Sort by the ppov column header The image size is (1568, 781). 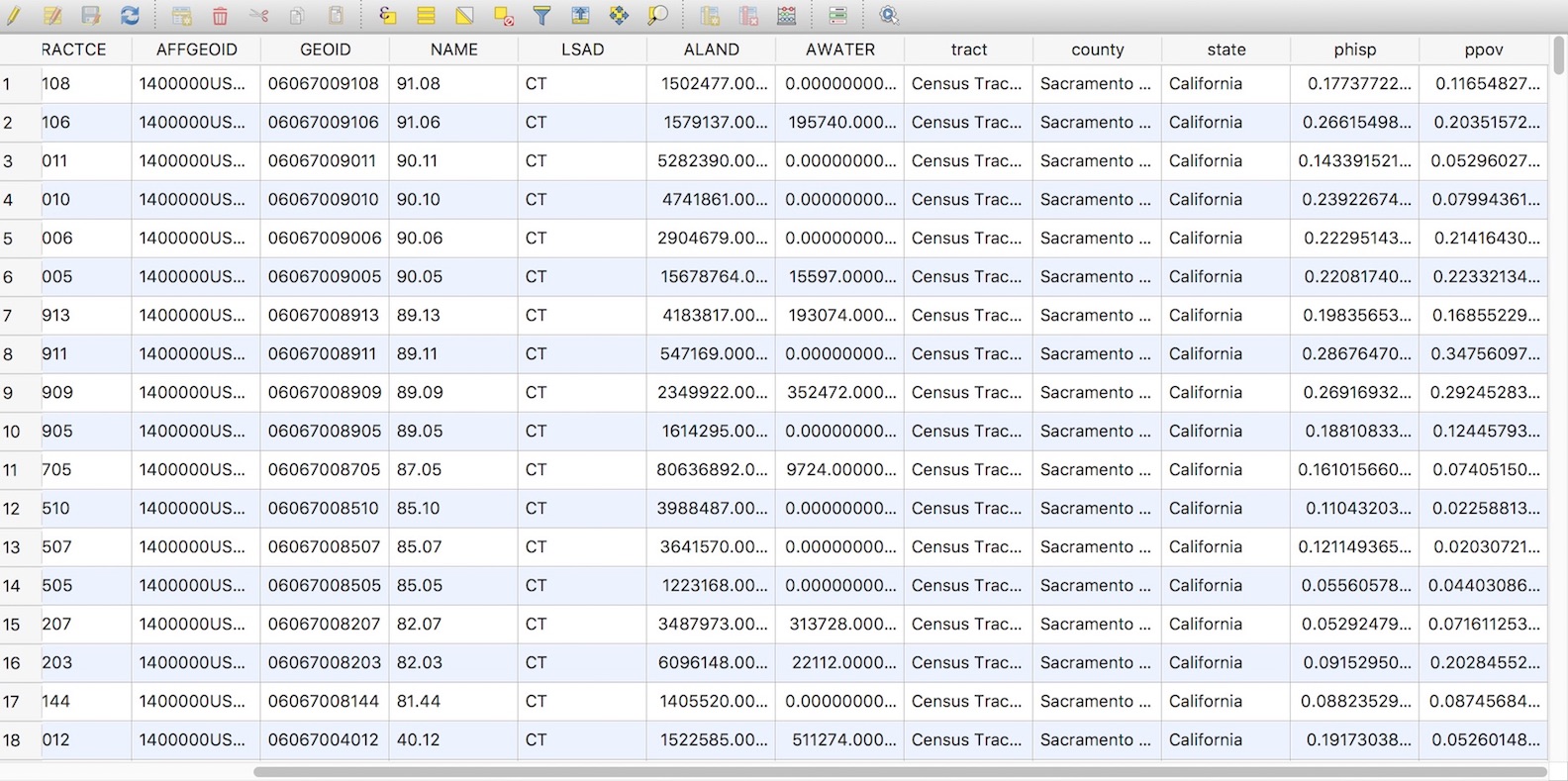coord(1483,49)
